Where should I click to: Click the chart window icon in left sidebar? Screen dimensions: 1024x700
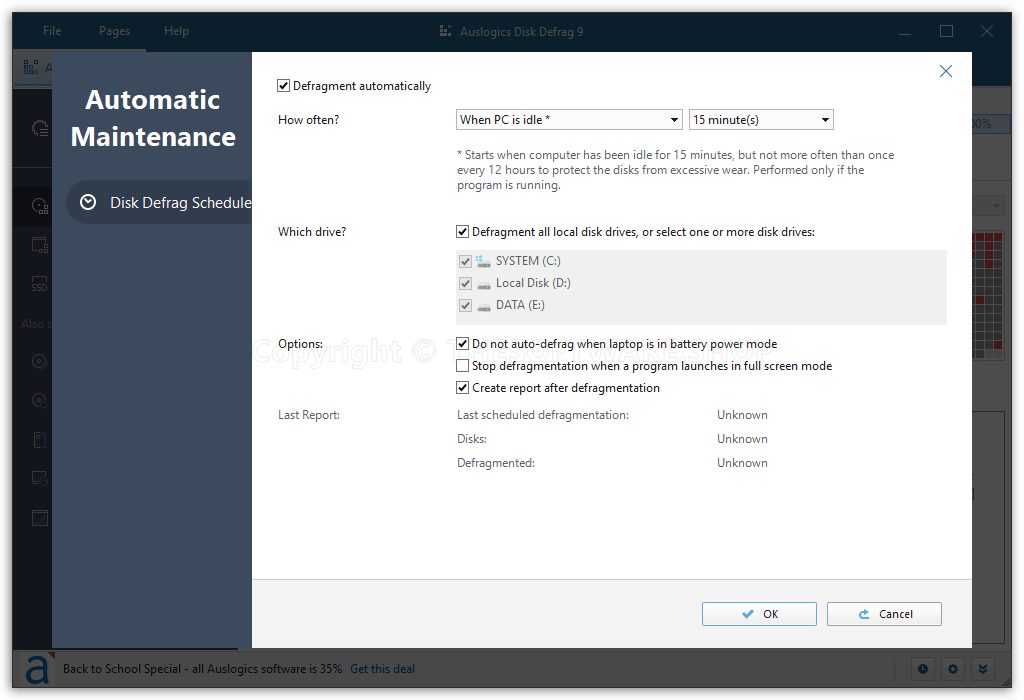[40, 518]
